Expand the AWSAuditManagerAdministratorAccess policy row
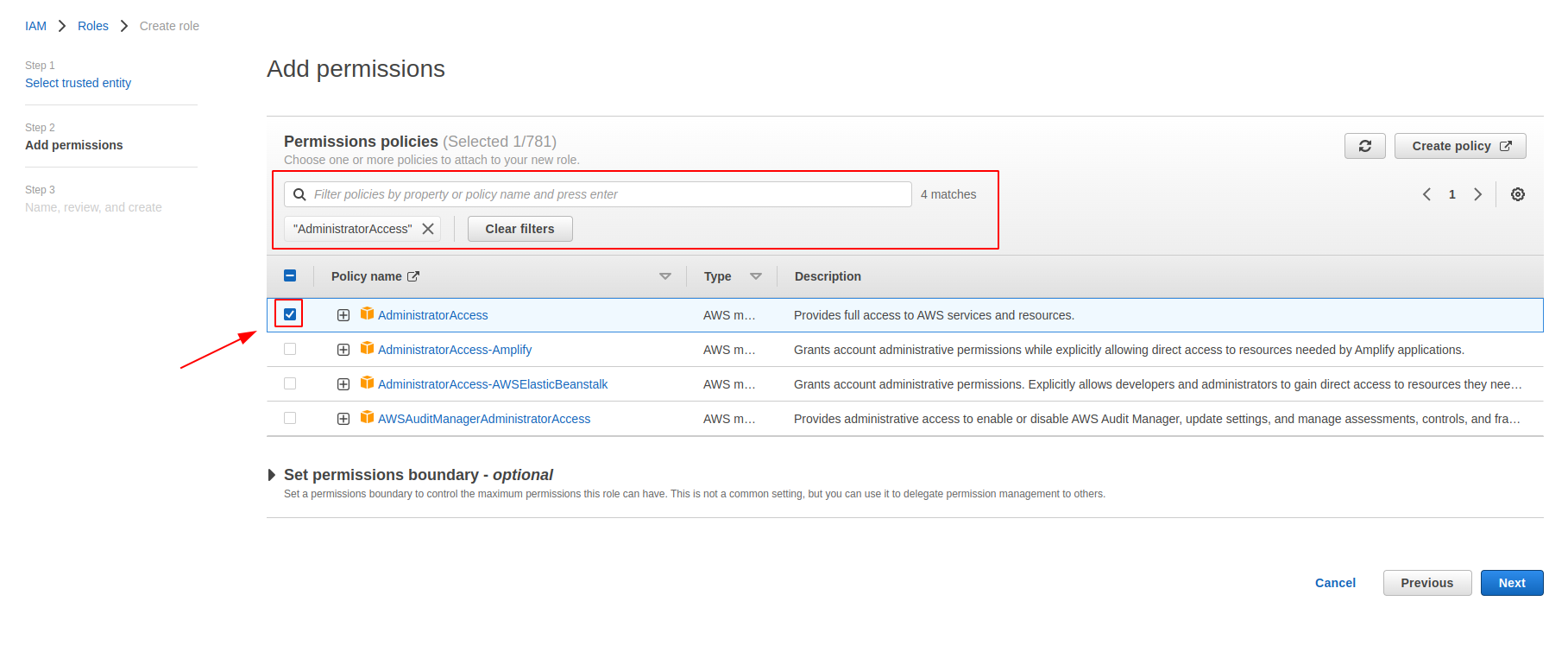 coord(343,419)
